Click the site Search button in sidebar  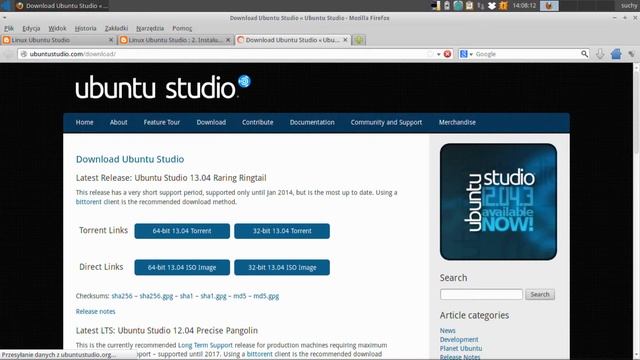[x=540, y=294]
